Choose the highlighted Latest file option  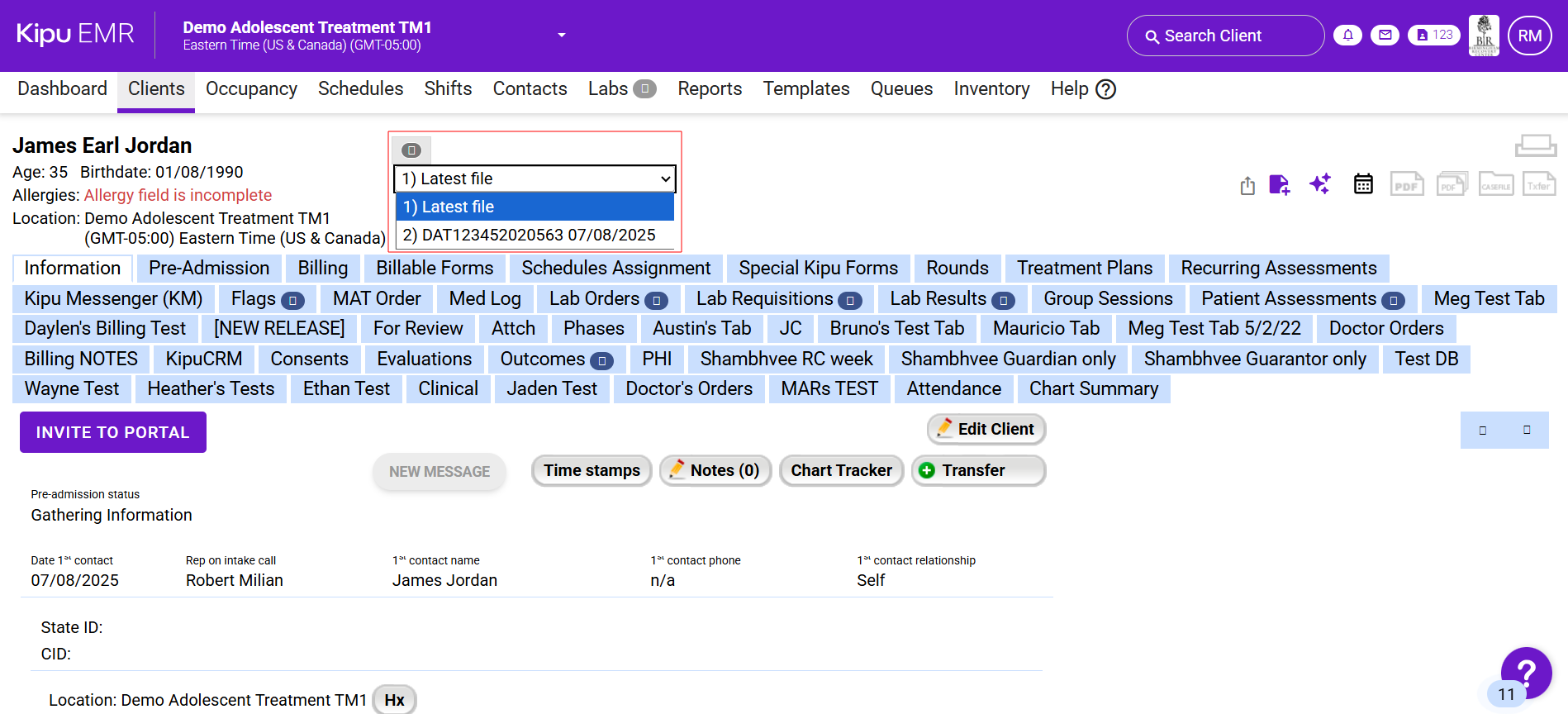click(x=534, y=207)
